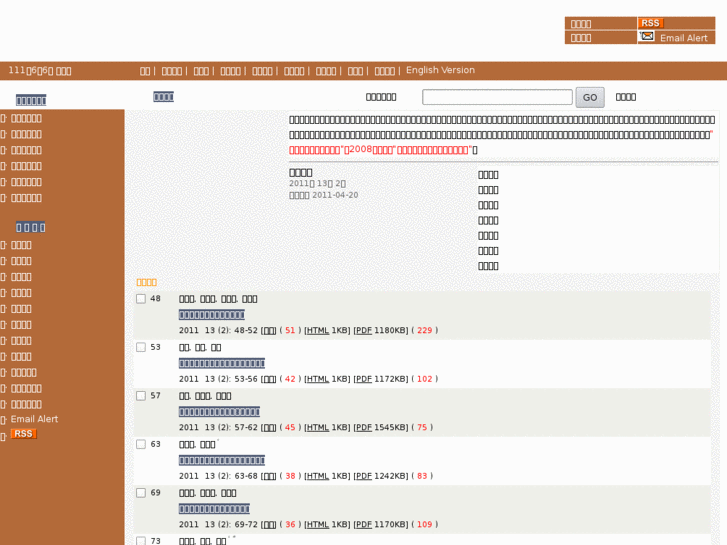Open the HTML version of article 69-72
This screenshot has width=727, height=545.
[x=317, y=524]
